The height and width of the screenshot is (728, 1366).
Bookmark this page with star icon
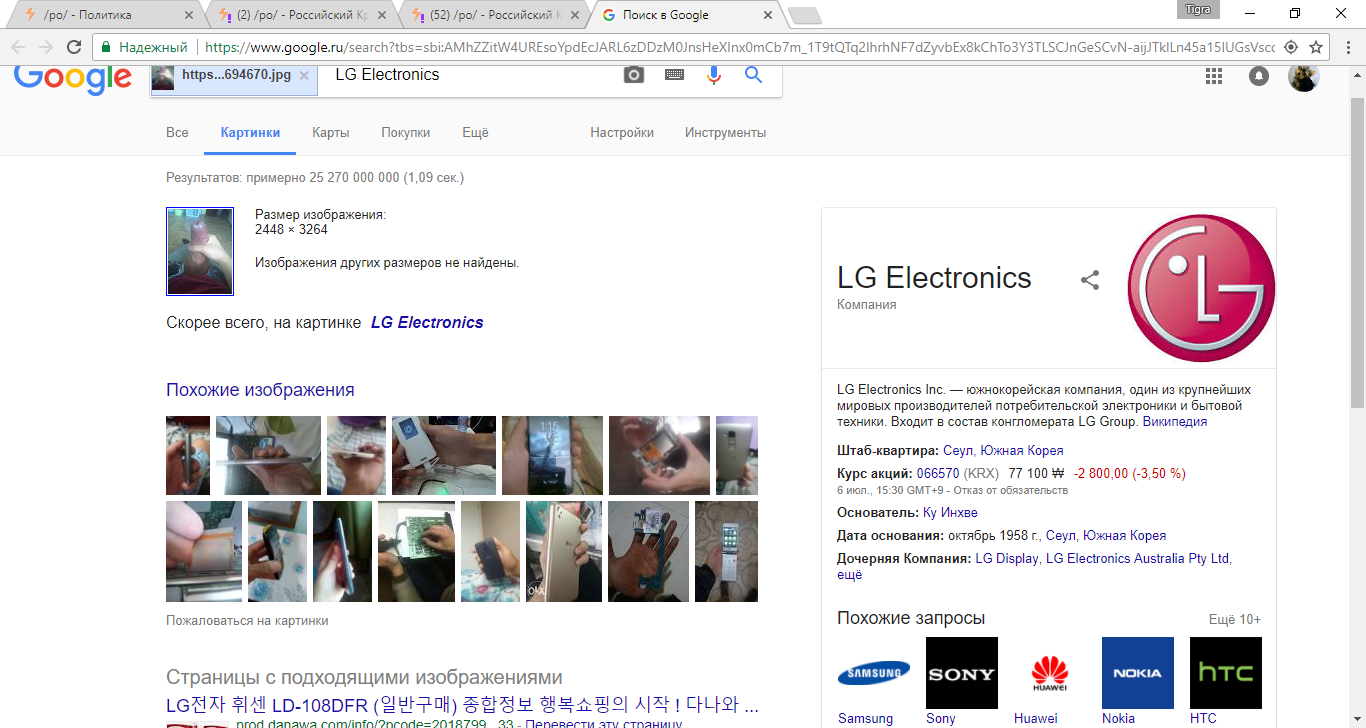coord(1316,47)
